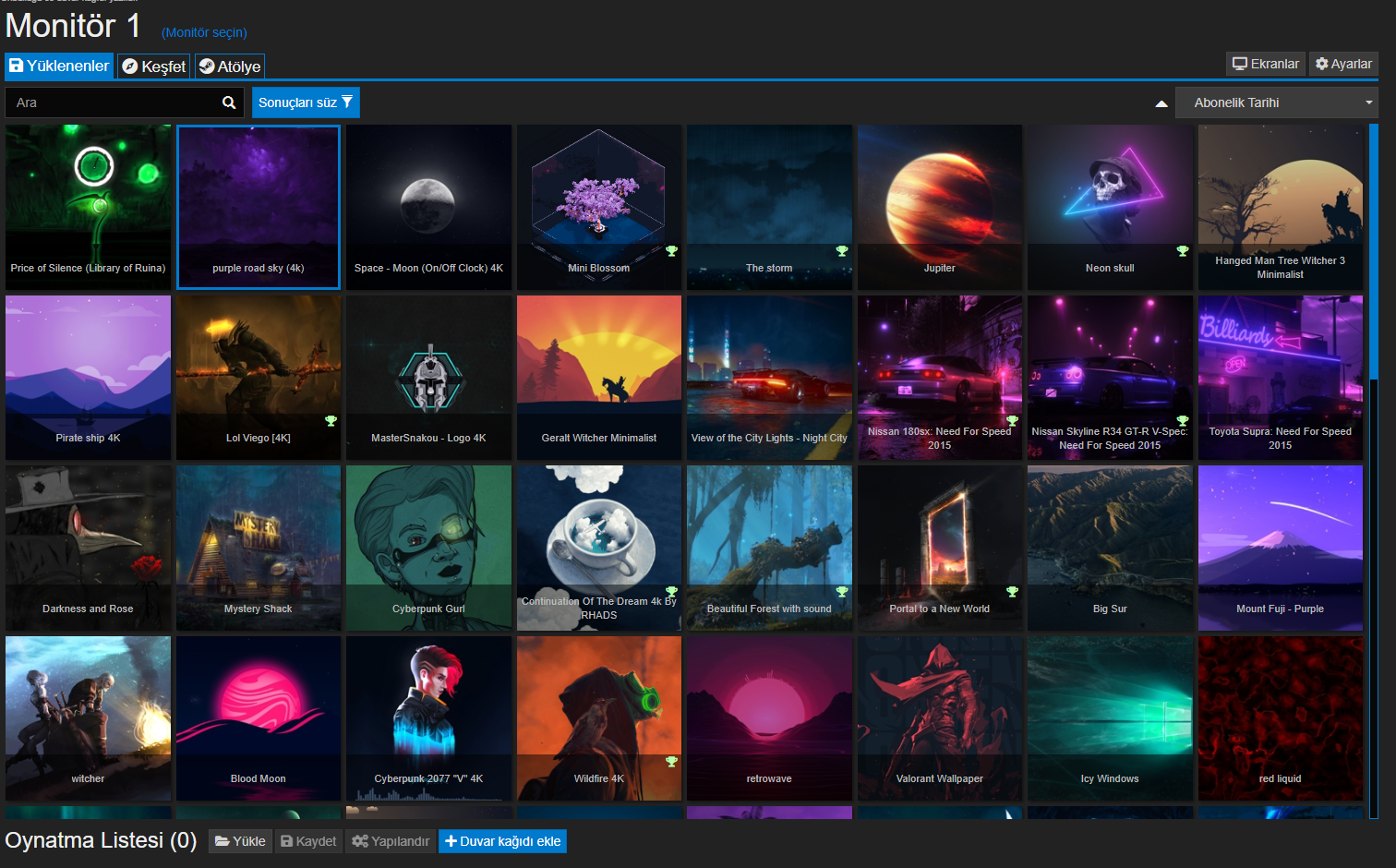Screen dimensions: 1396x868
Task: Open the Keşfet tab
Action: tap(154, 66)
